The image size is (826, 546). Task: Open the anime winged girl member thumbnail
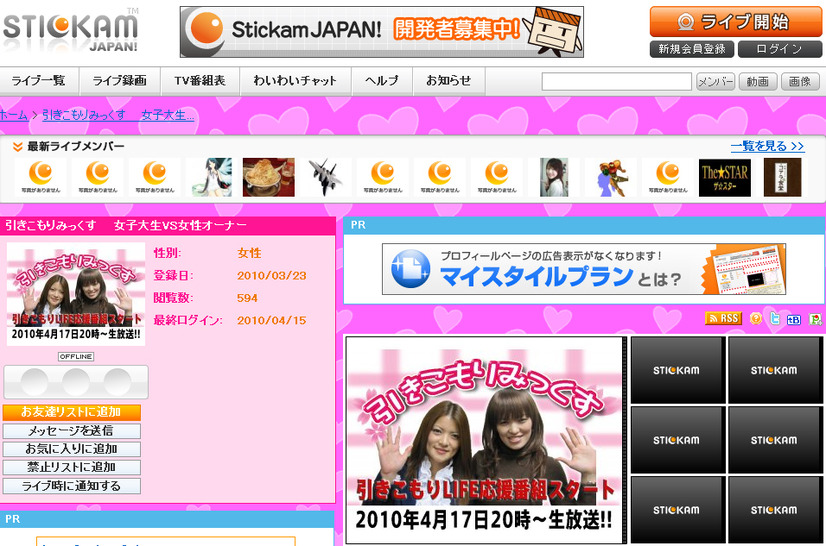[212, 177]
